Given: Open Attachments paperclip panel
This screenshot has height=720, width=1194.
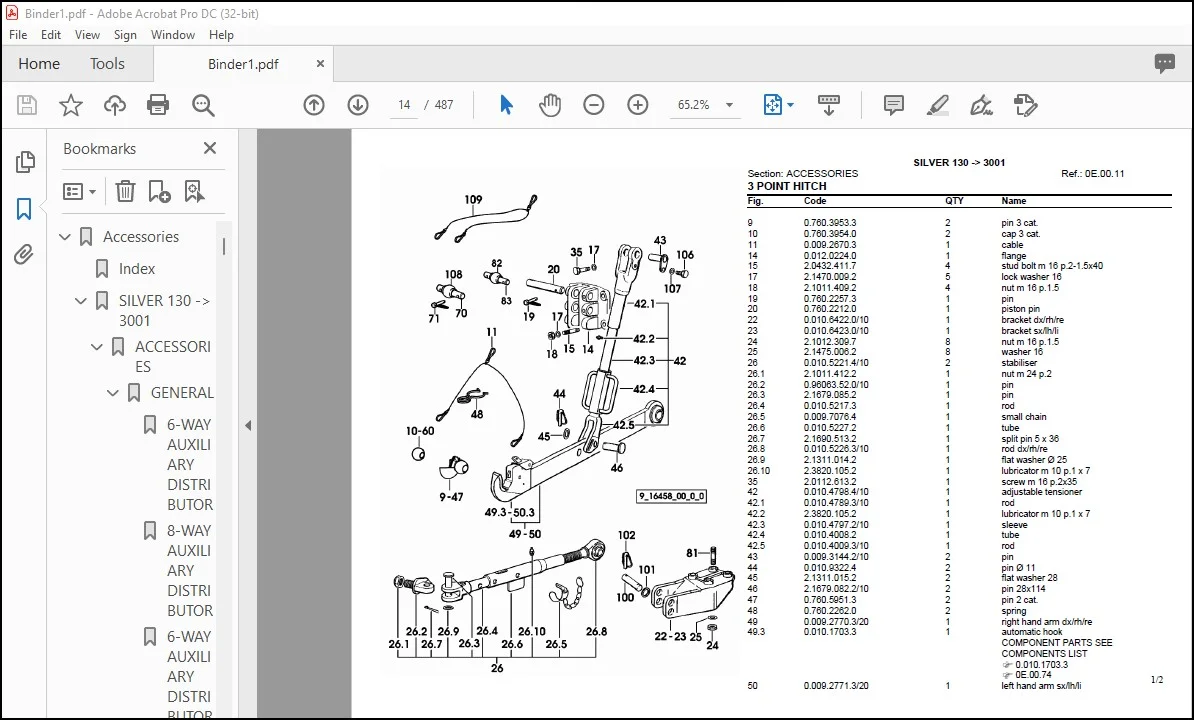Looking at the screenshot, I should 24,254.
